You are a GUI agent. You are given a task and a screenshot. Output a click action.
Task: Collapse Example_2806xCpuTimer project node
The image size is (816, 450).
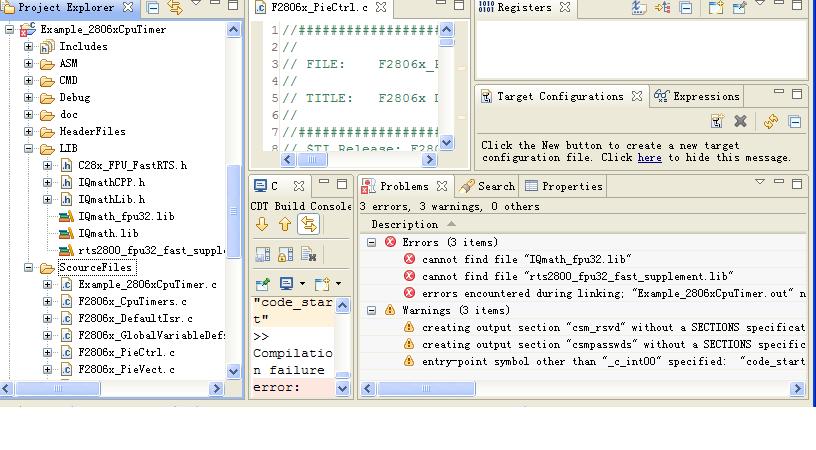coord(9,30)
